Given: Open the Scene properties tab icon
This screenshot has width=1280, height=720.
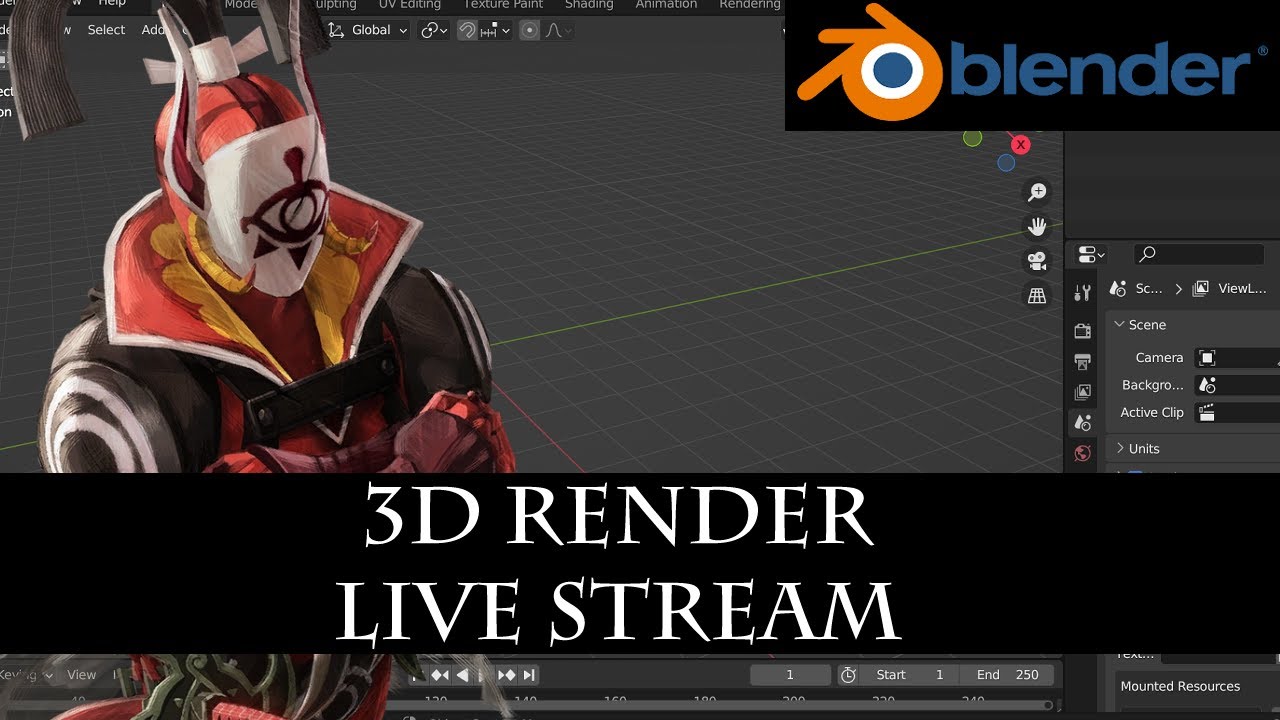Looking at the screenshot, I should click(1082, 423).
